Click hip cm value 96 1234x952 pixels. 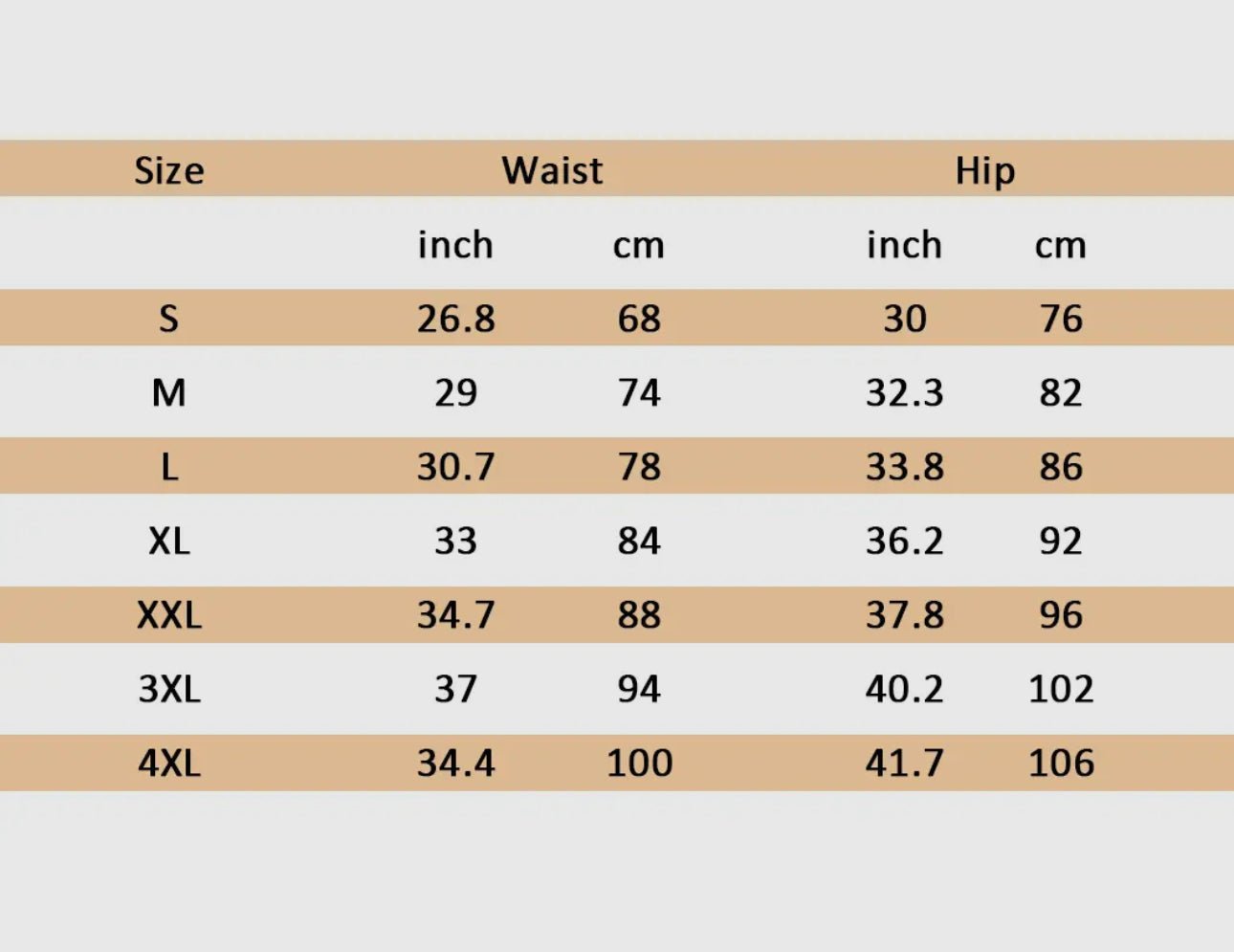(1061, 614)
